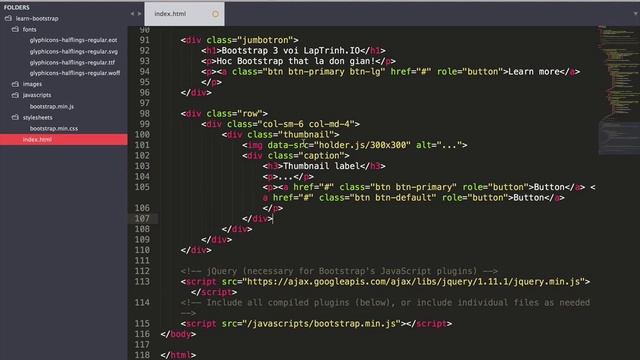640x360 pixels.
Task: Select index.html in the sidebar
Action: tap(64, 139)
